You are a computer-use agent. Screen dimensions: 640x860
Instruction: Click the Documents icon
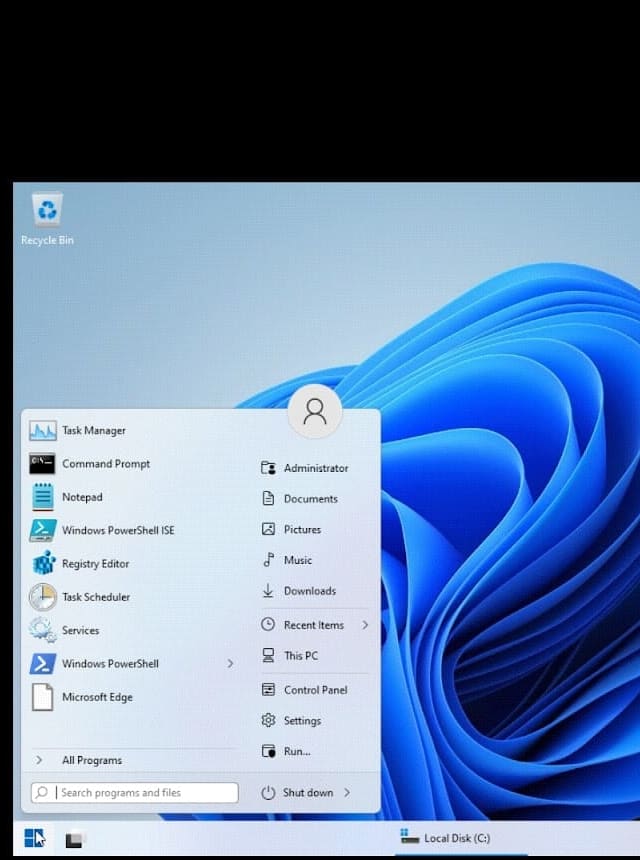pyautogui.click(x=268, y=499)
